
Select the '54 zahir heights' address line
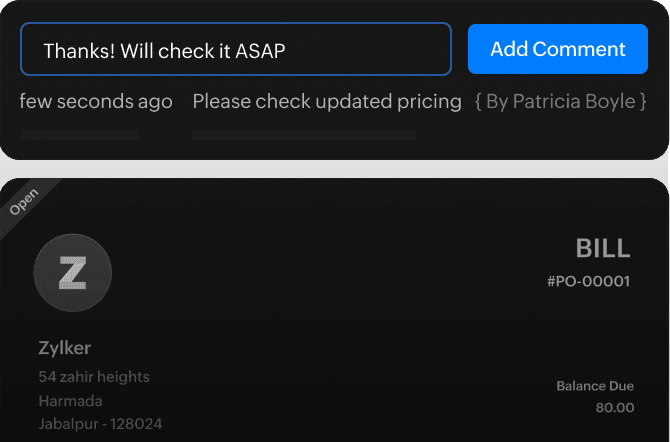tap(94, 377)
